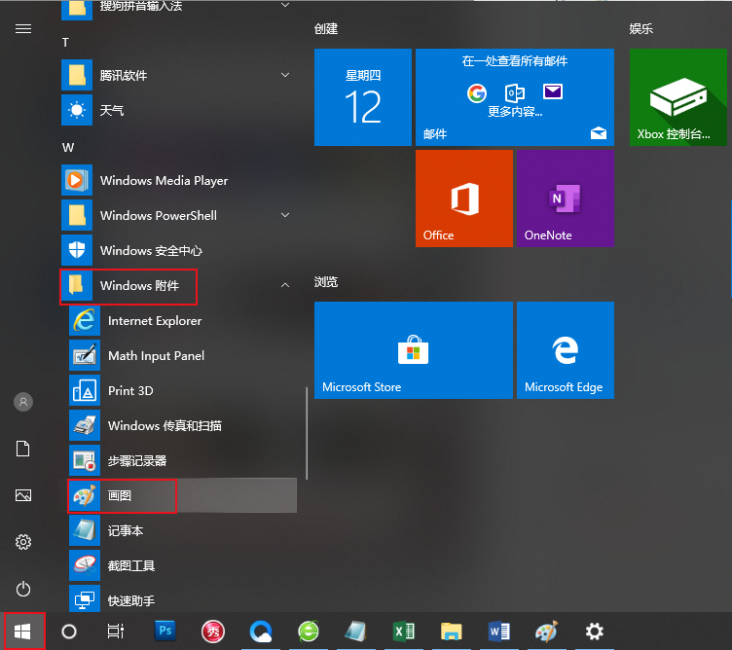Open the user account icon in sidebar
This screenshot has width=732, height=650.
point(23,402)
